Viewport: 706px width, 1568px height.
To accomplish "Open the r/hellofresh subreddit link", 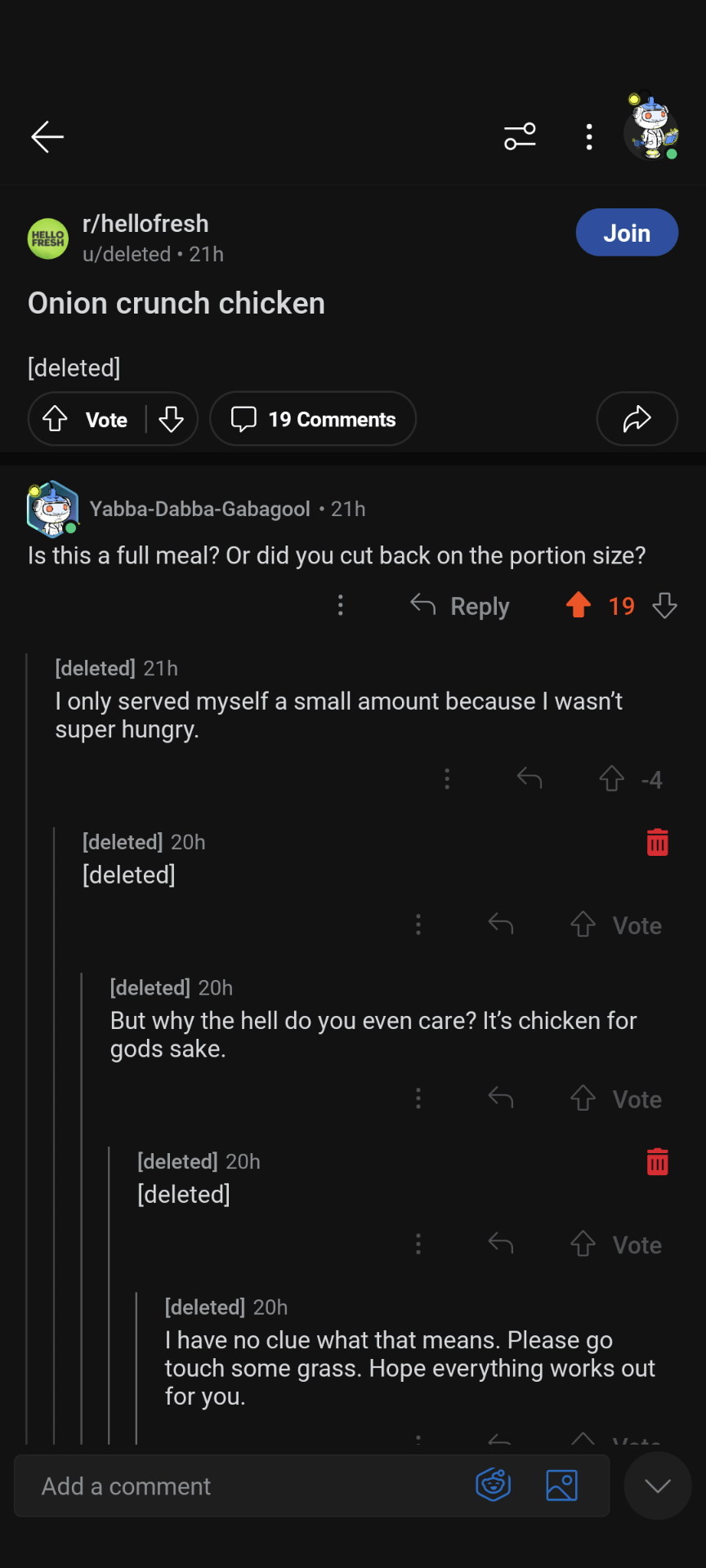I will (x=145, y=224).
